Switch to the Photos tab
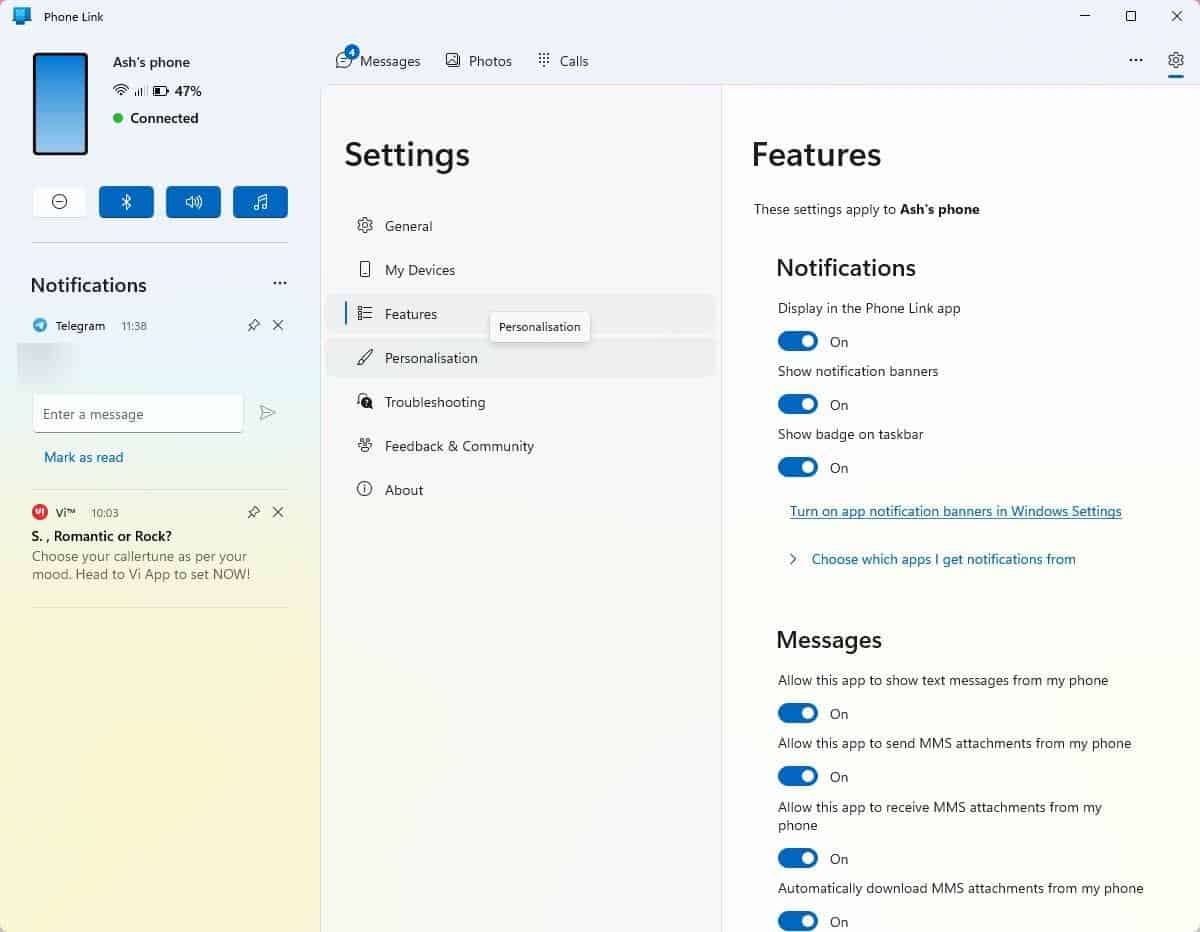 pos(478,60)
